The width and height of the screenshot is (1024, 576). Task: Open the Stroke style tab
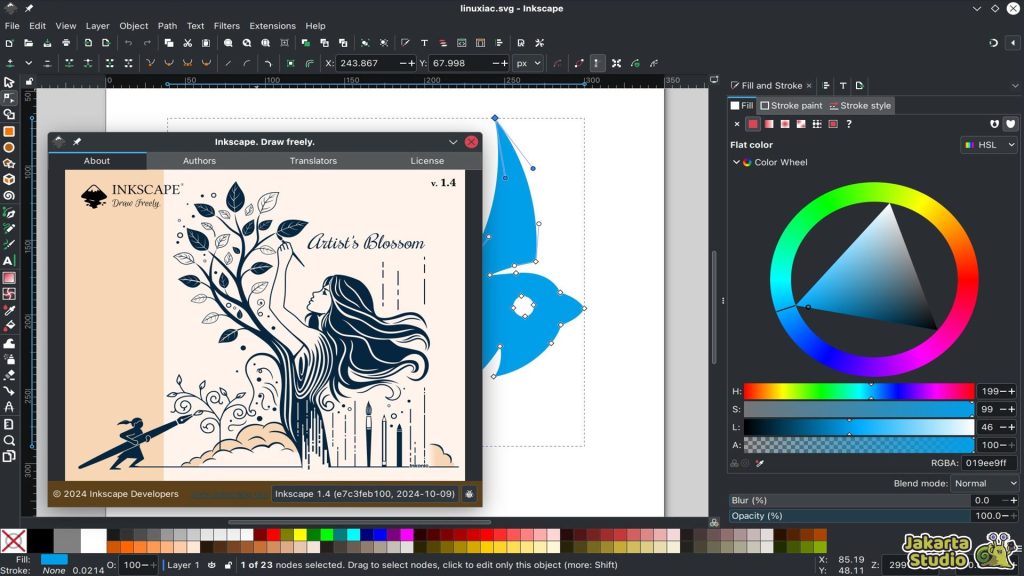point(859,105)
